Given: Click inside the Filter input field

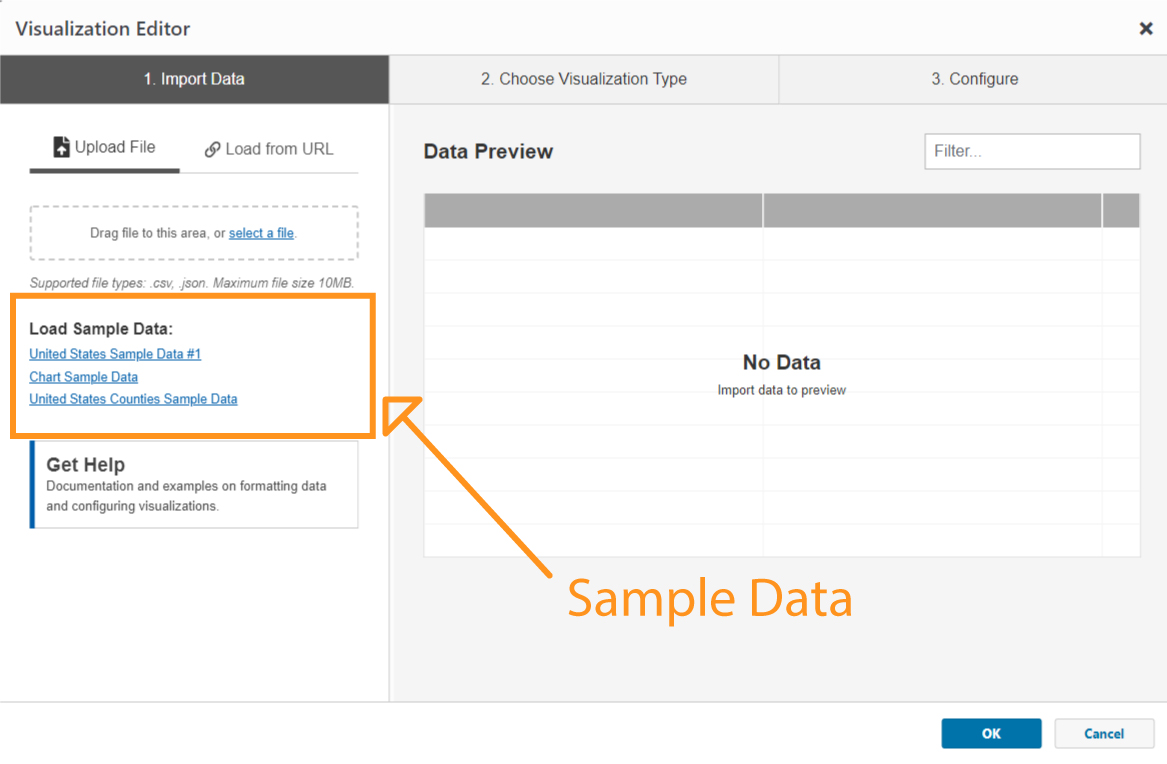Looking at the screenshot, I should click(x=1031, y=151).
